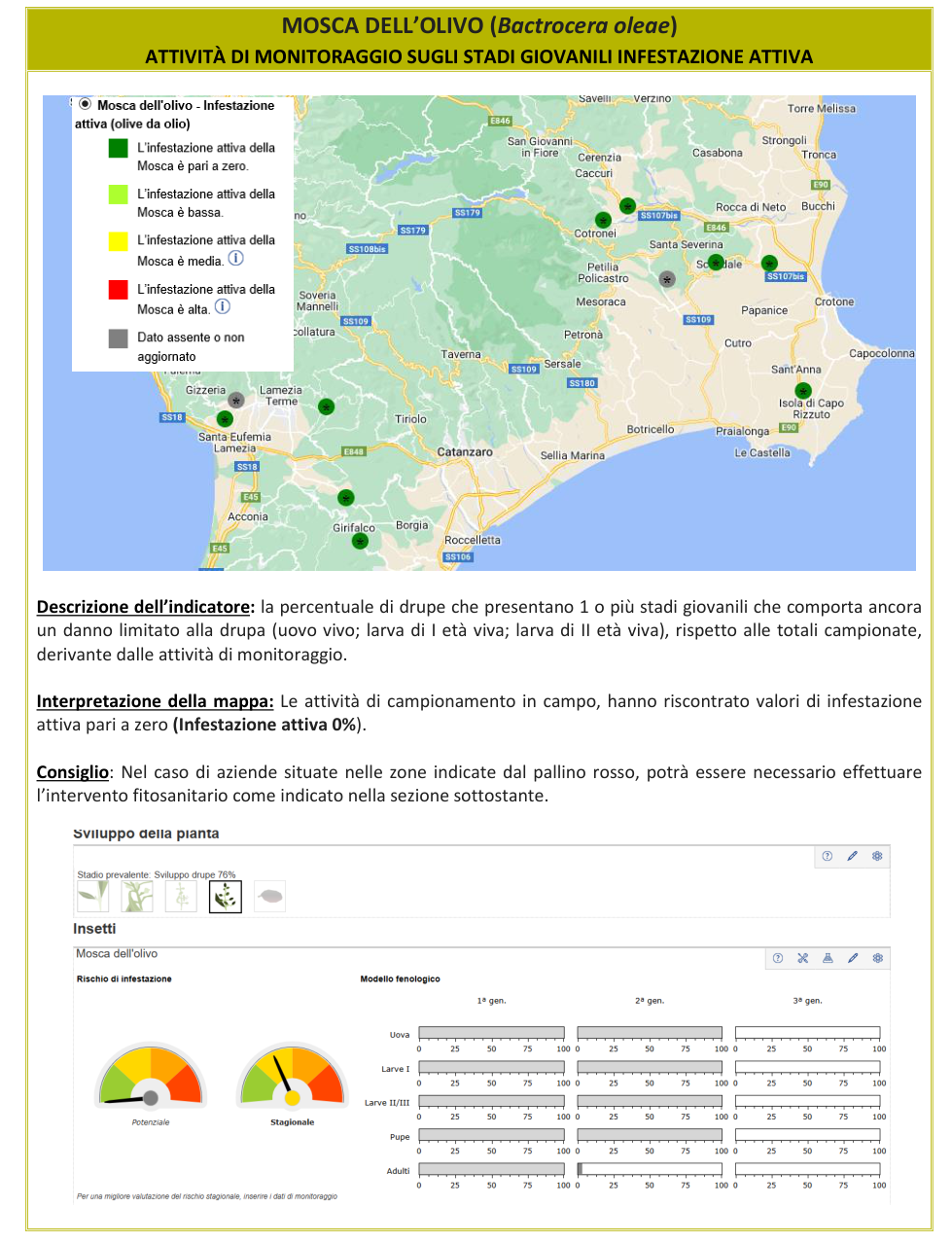Click pencil edit icon in Mosca dell'olivo panel
This screenshot has height=1243, width=952.
[x=853, y=958]
